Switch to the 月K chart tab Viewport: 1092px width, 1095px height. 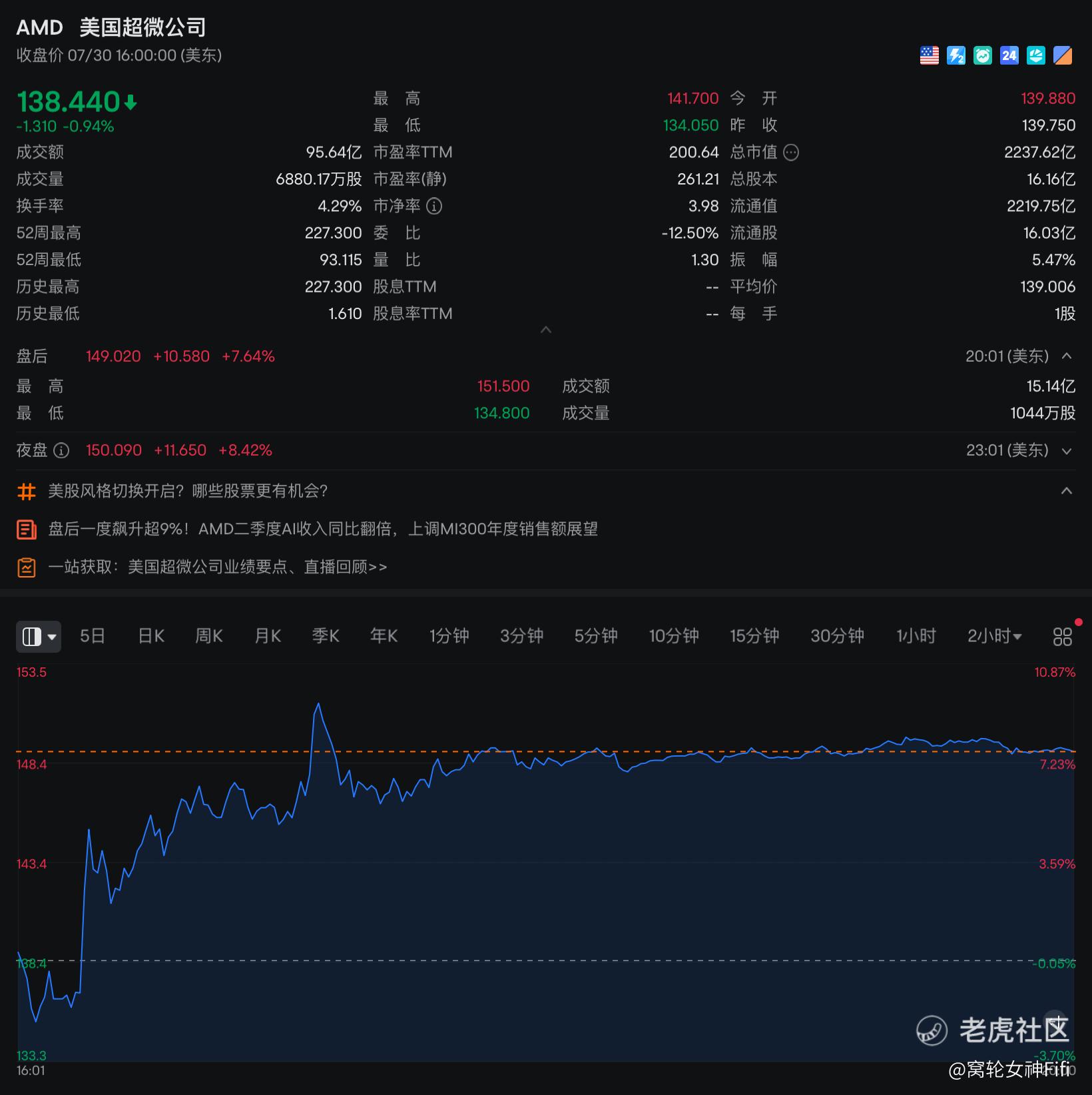coord(268,636)
